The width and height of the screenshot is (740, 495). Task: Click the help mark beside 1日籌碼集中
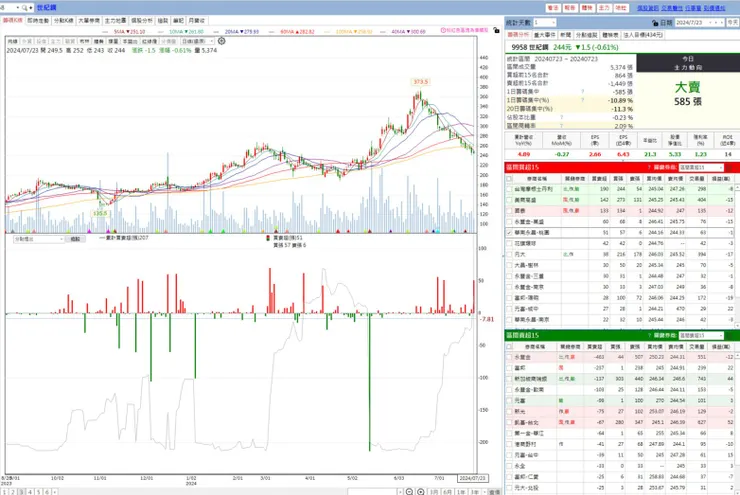tap(582, 92)
